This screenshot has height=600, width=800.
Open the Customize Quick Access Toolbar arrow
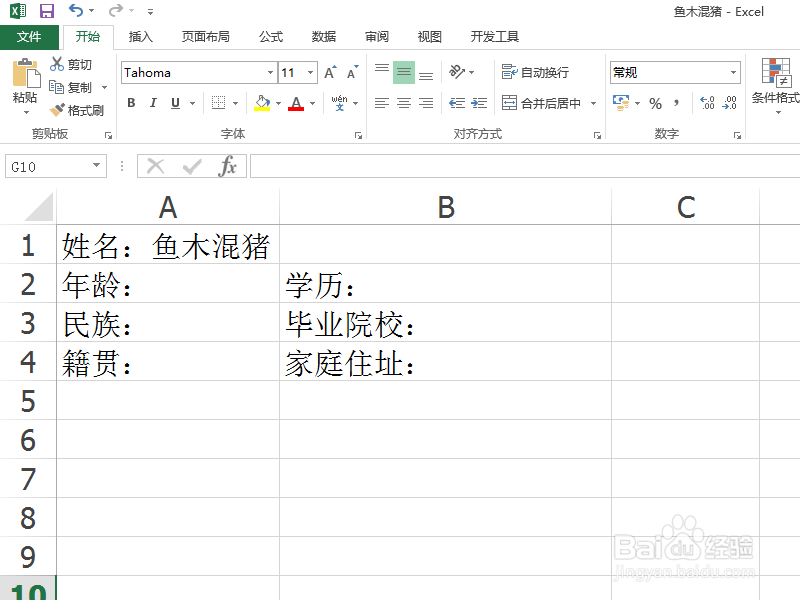(x=150, y=11)
